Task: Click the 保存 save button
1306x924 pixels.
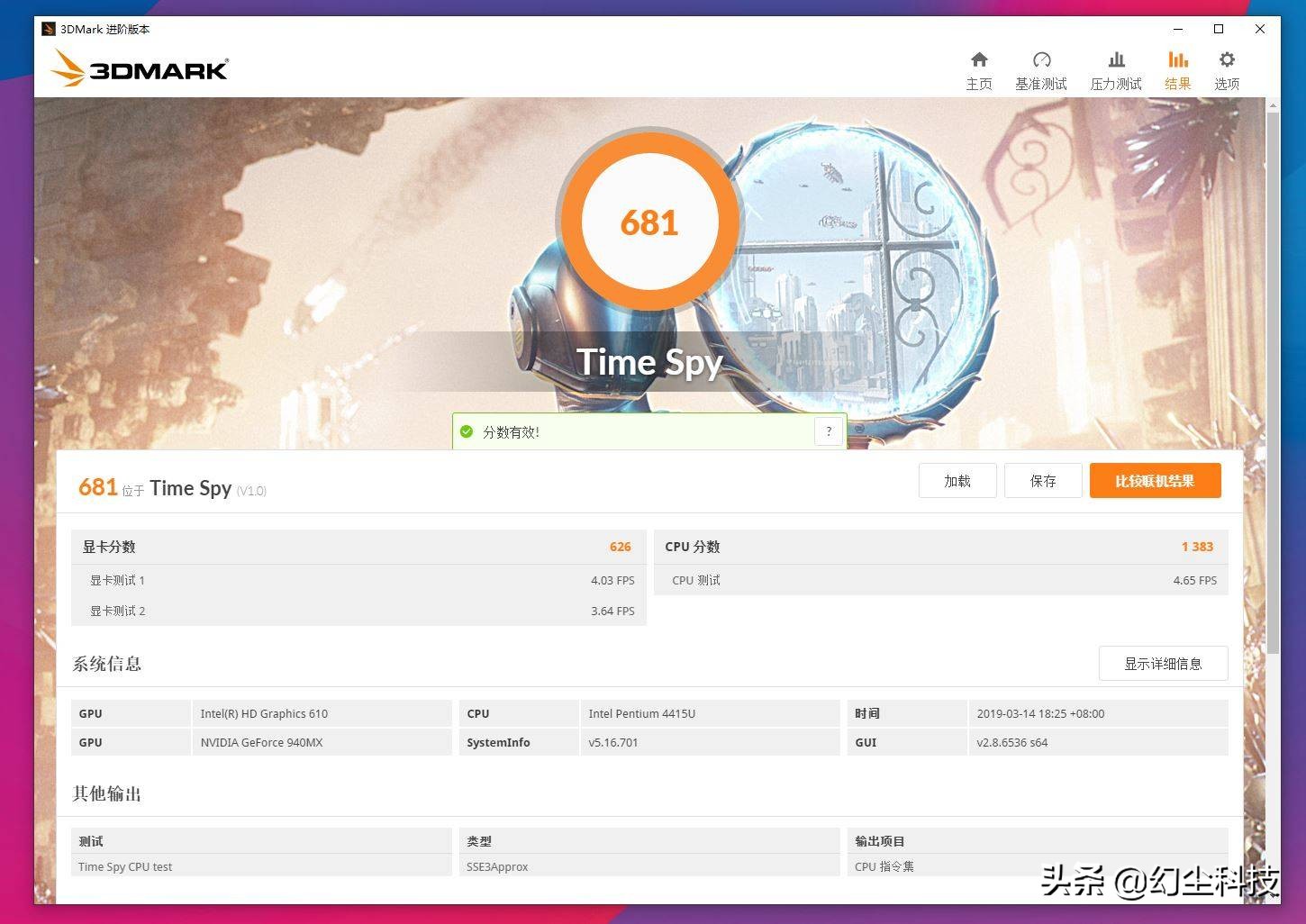Action: click(1043, 481)
